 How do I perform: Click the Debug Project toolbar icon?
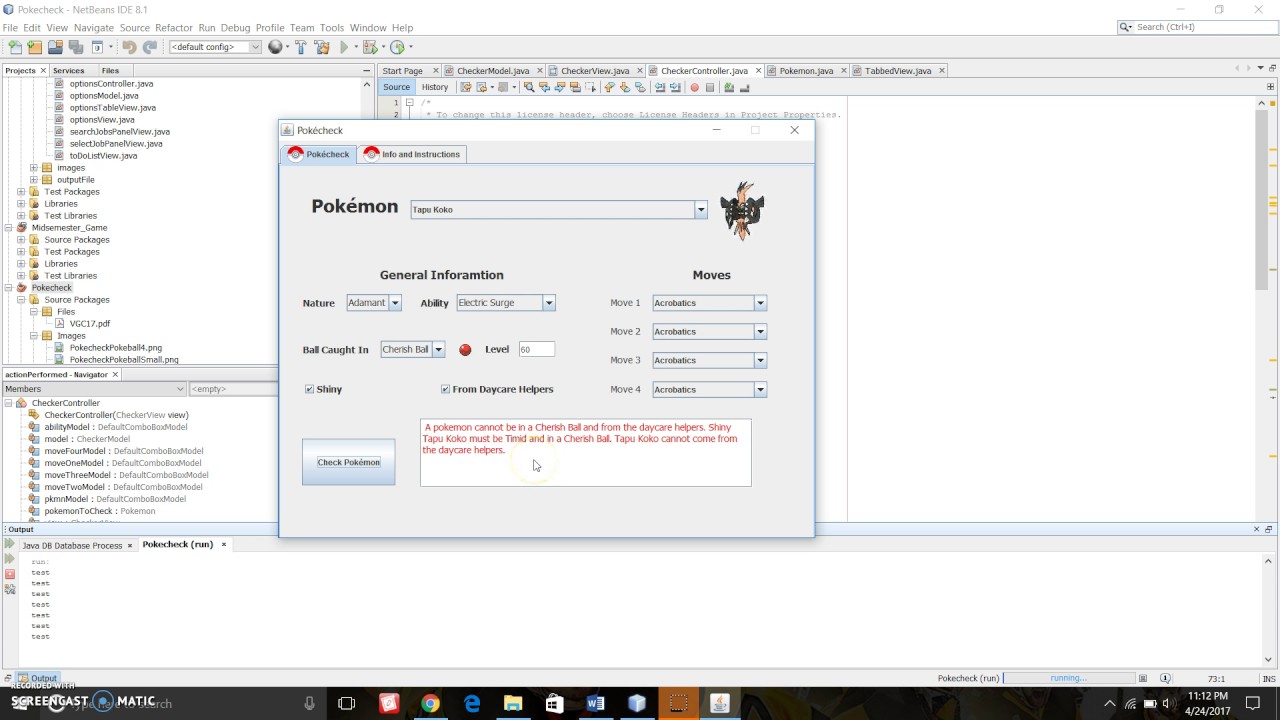pos(370,47)
